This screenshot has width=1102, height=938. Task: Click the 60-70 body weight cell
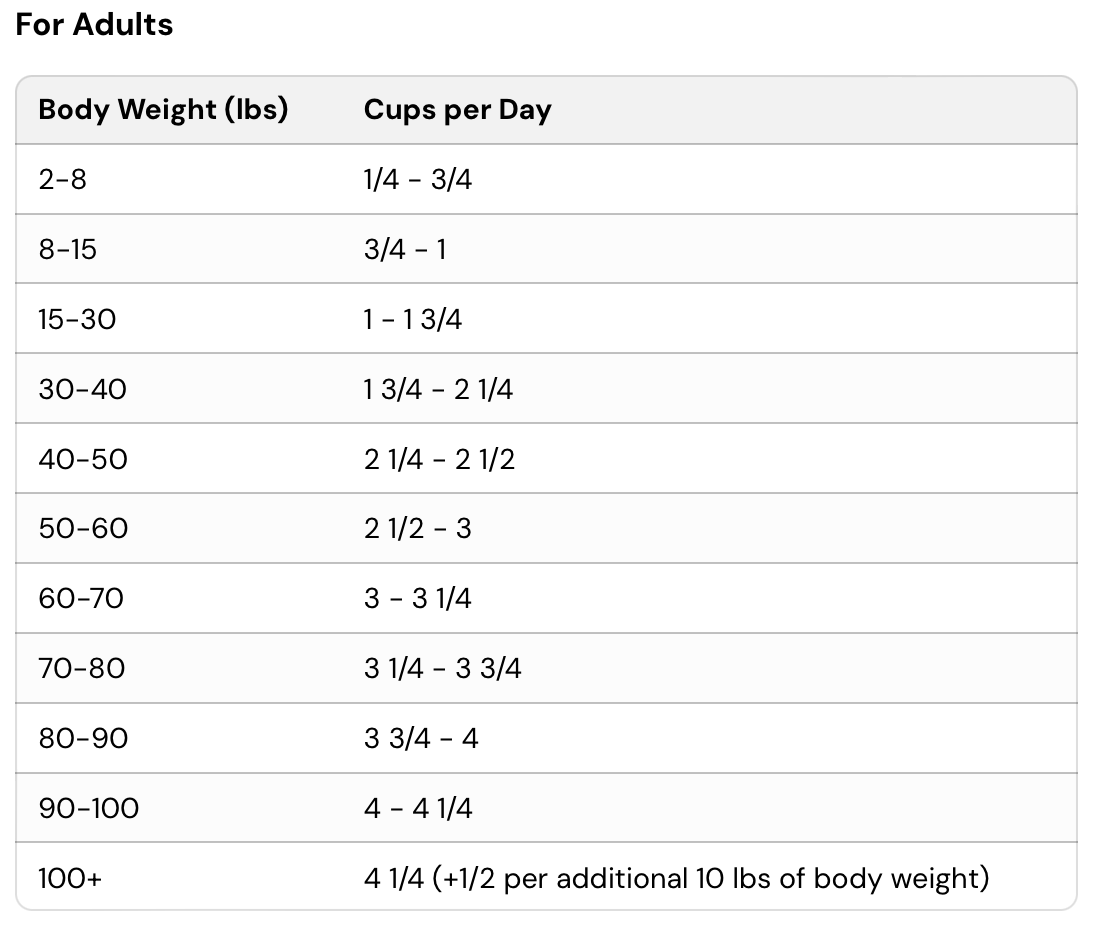pyautogui.click(x=81, y=598)
